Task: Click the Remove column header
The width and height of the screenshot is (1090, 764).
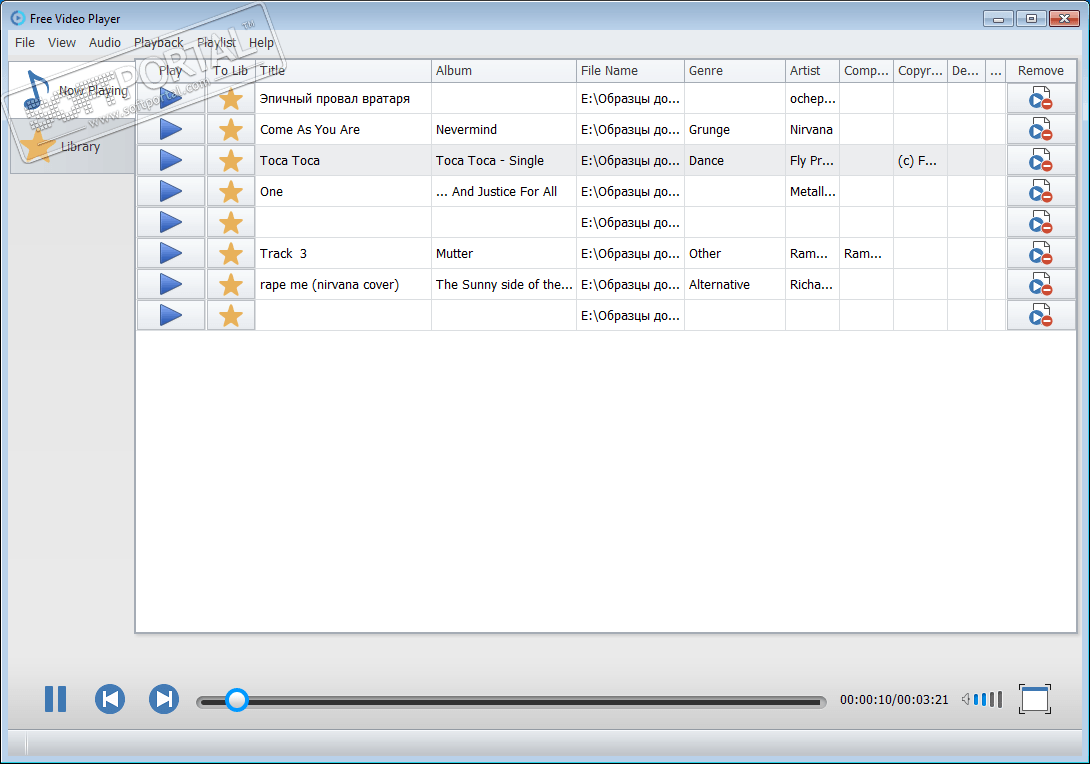Action: [x=1041, y=71]
